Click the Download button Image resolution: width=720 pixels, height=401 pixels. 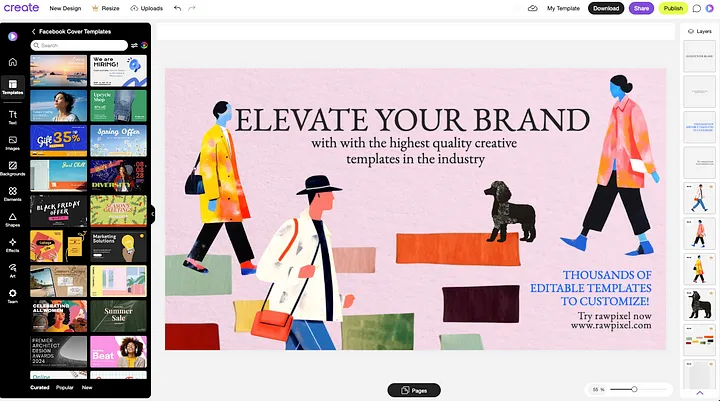tap(604, 8)
